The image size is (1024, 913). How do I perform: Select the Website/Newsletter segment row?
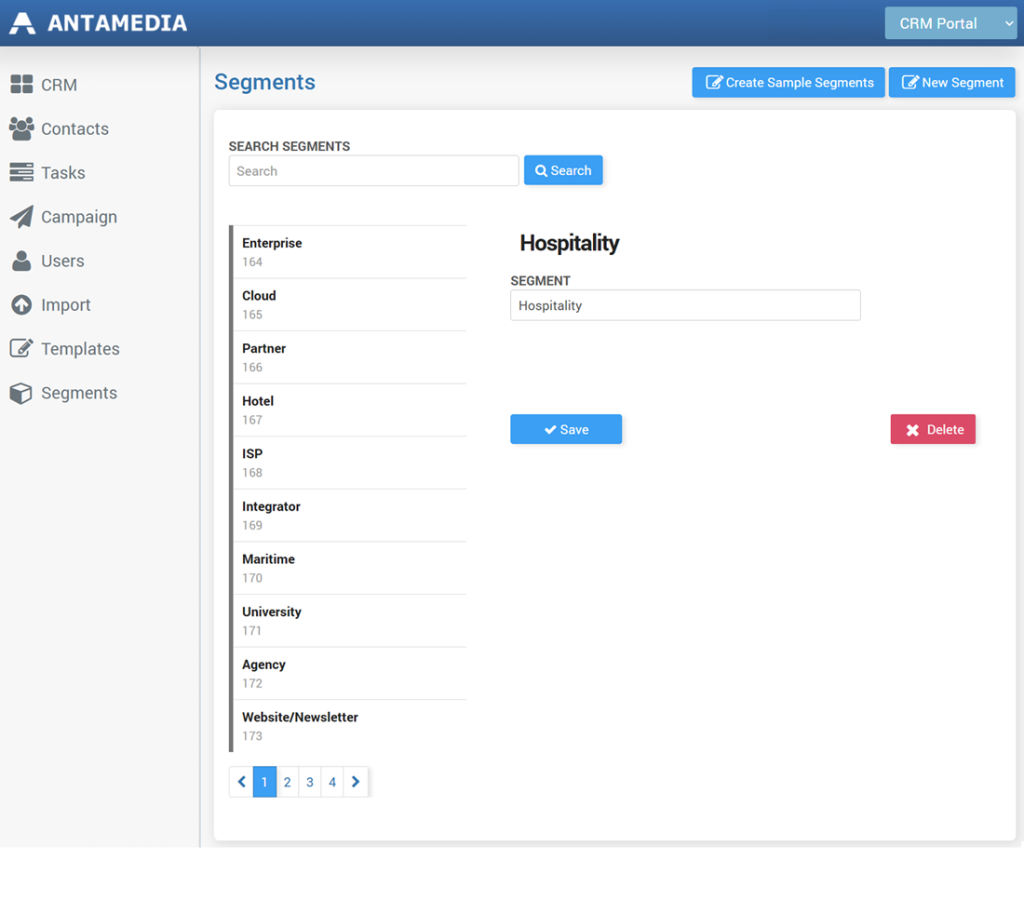[350, 726]
